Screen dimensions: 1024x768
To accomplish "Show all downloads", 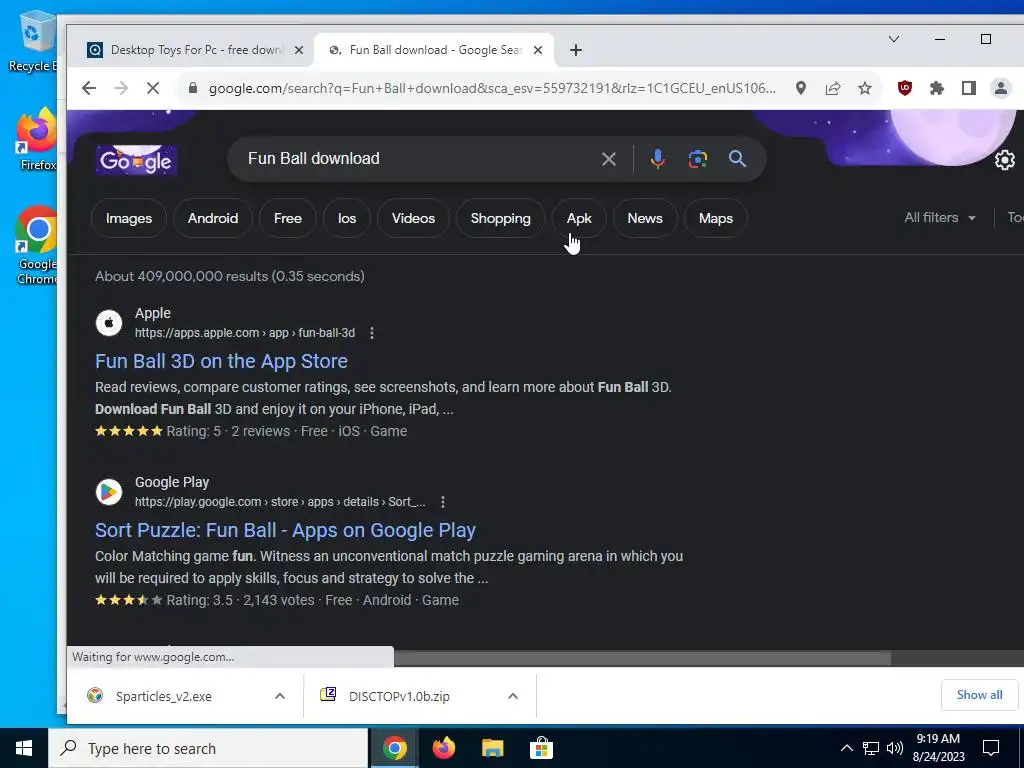I will point(979,695).
